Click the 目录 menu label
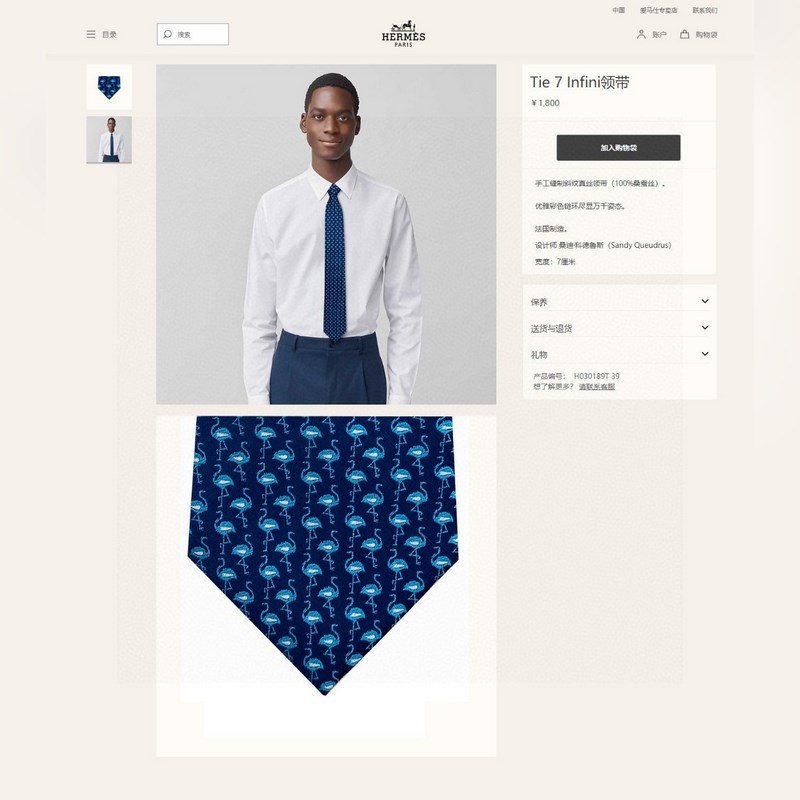Viewport: 800px width, 800px height. point(109,35)
